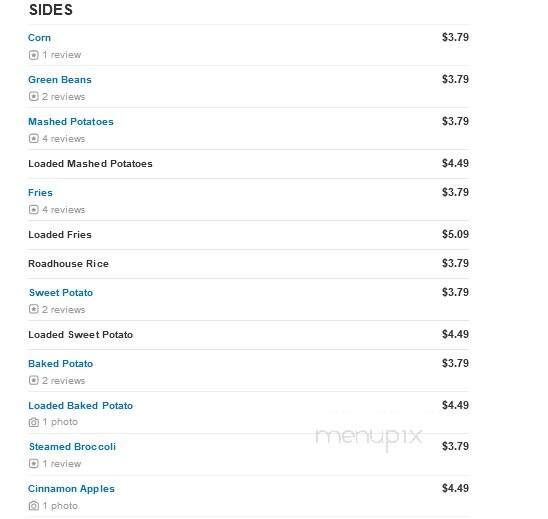Click the camera icon under Loaded Baked Potato
Screen dimensions: 548x519
pos(34,422)
